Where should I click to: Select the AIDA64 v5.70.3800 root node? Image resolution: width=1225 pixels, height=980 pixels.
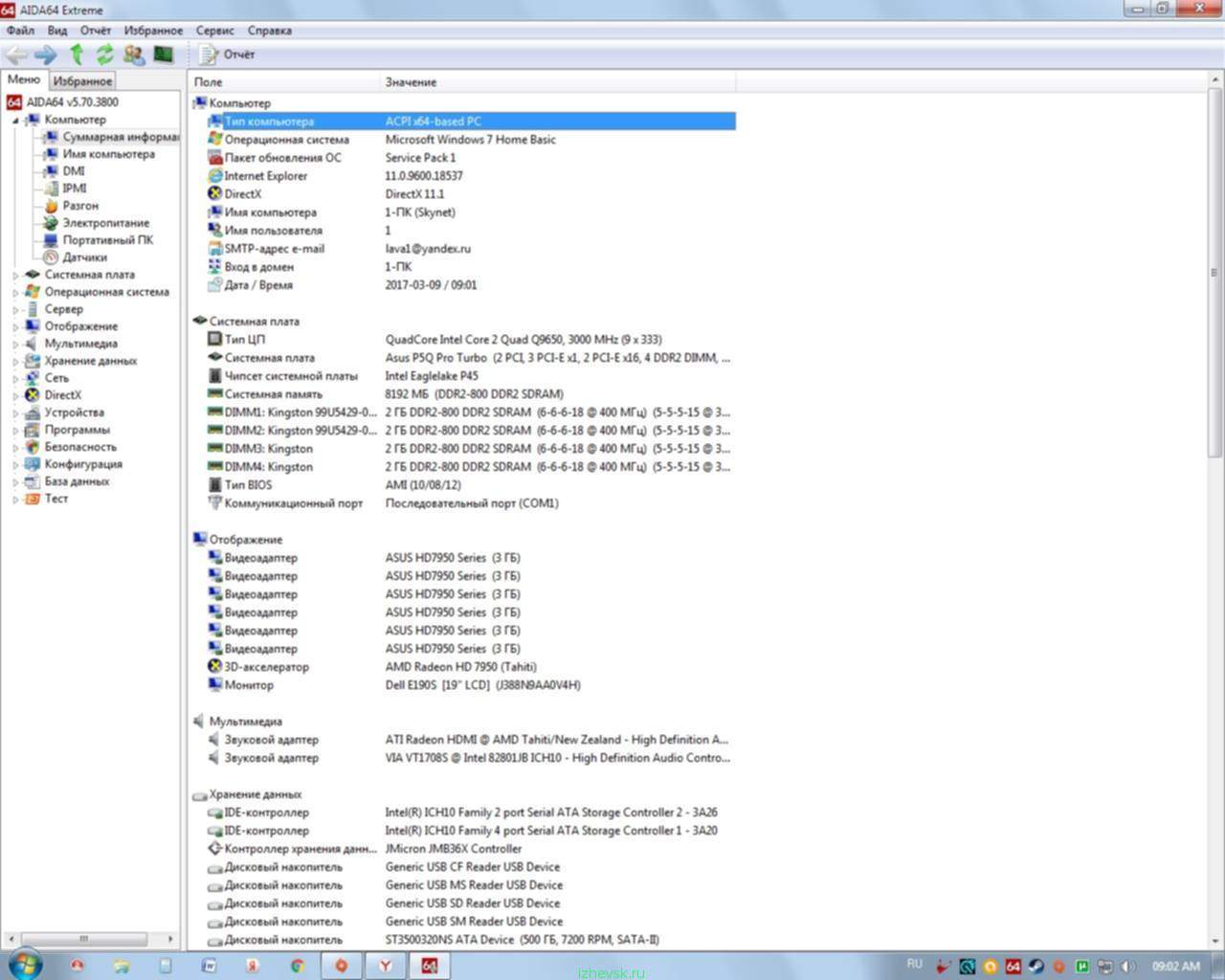pyautogui.click(x=72, y=101)
